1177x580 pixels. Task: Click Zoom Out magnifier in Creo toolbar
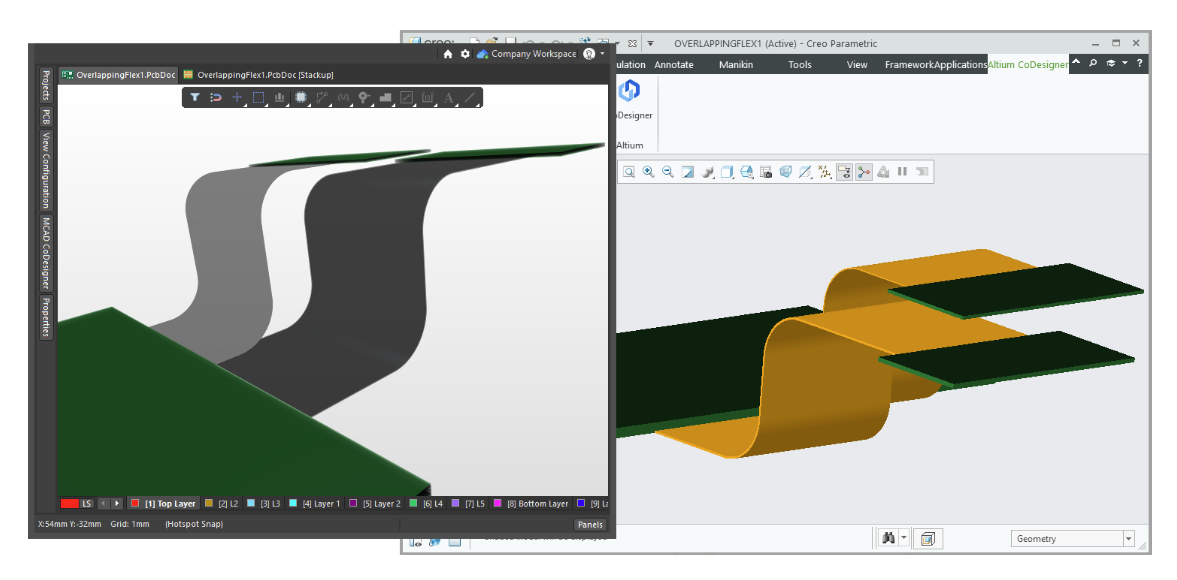[x=667, y=172]
